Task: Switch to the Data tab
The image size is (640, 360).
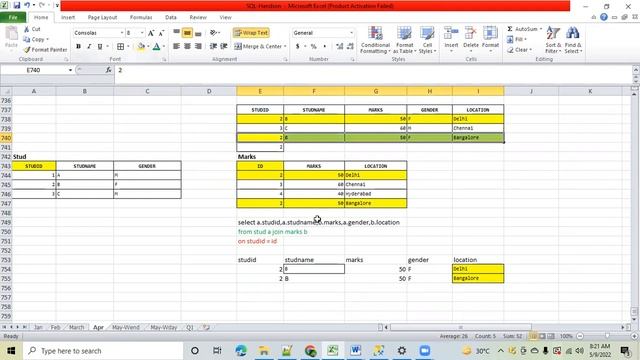Action: pyautogui.click(x=171, y=18)
